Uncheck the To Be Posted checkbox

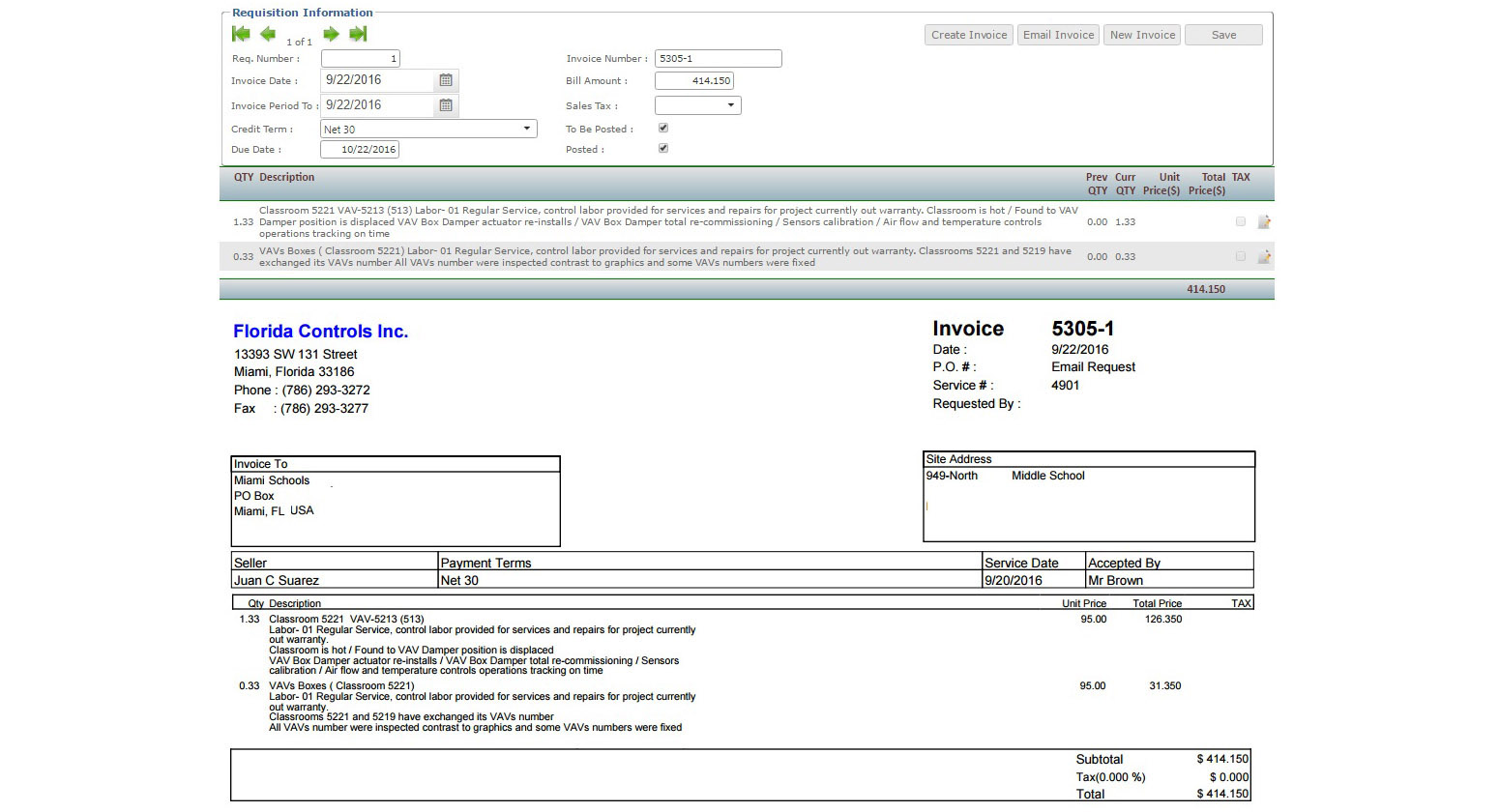point(663,127)
